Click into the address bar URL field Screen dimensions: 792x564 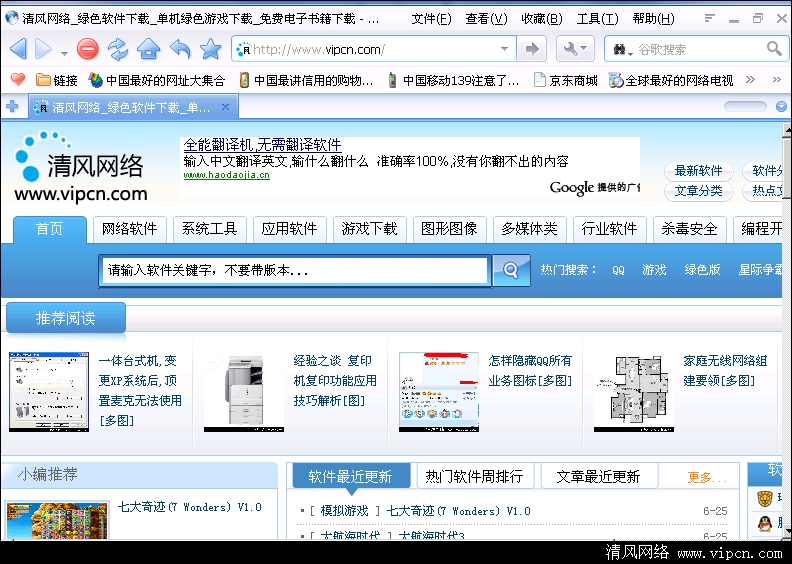(x=373, y=49)
